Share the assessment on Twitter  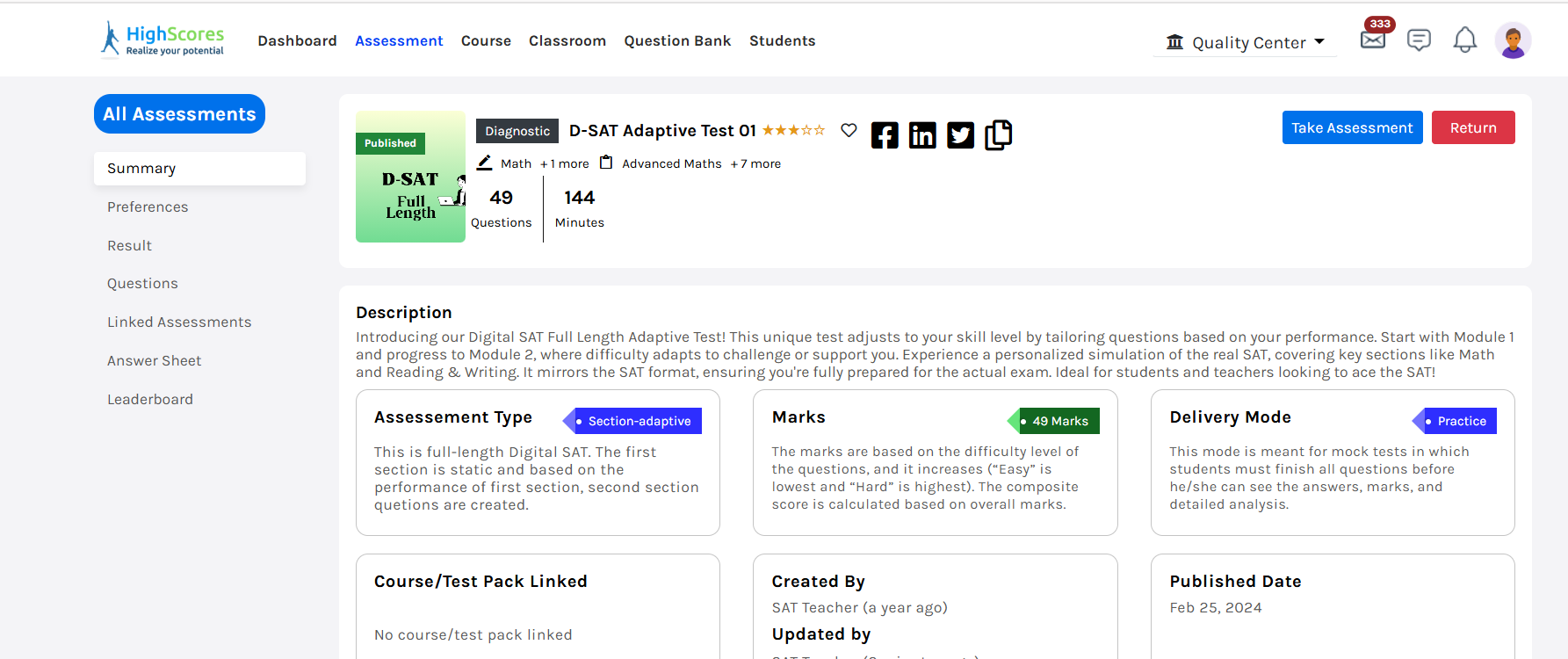point(960,135)
